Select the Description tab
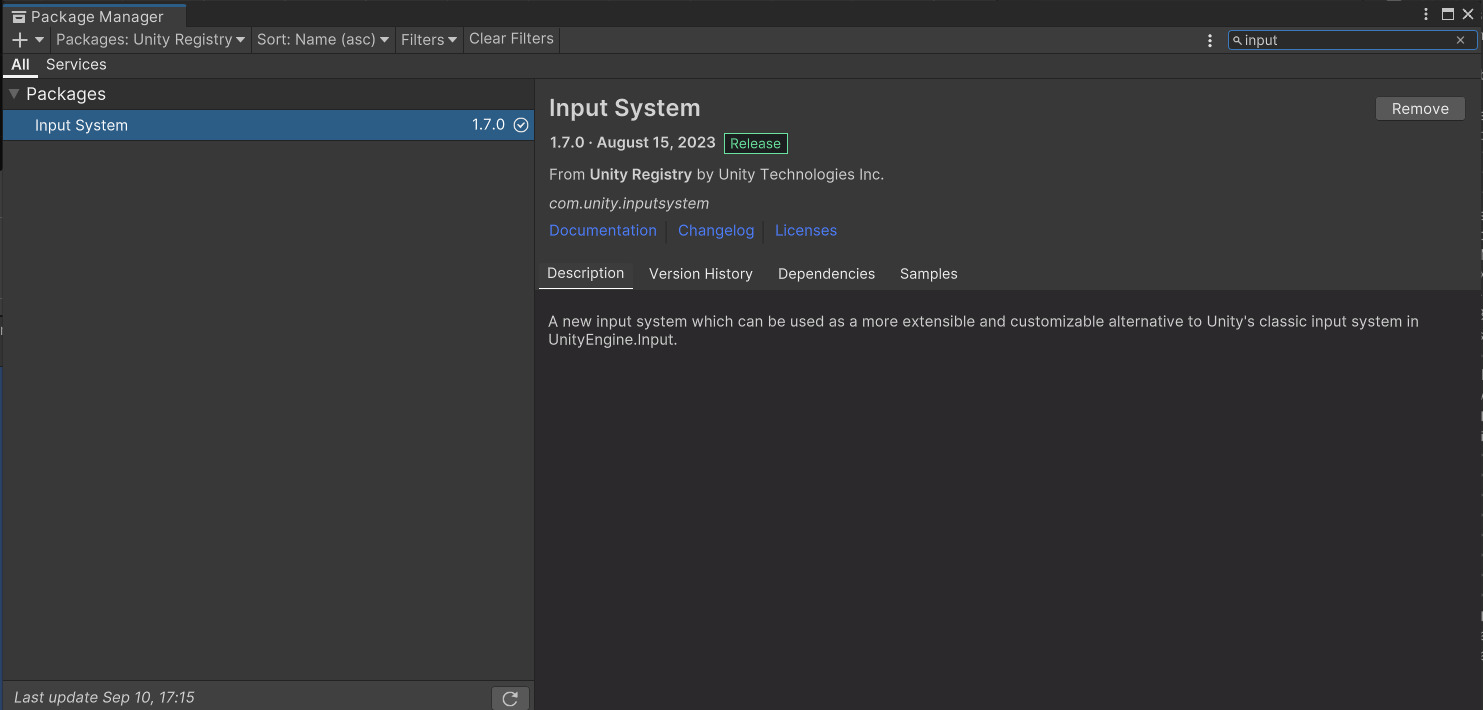Screen dimensions: 1483x710 [585, 274]
